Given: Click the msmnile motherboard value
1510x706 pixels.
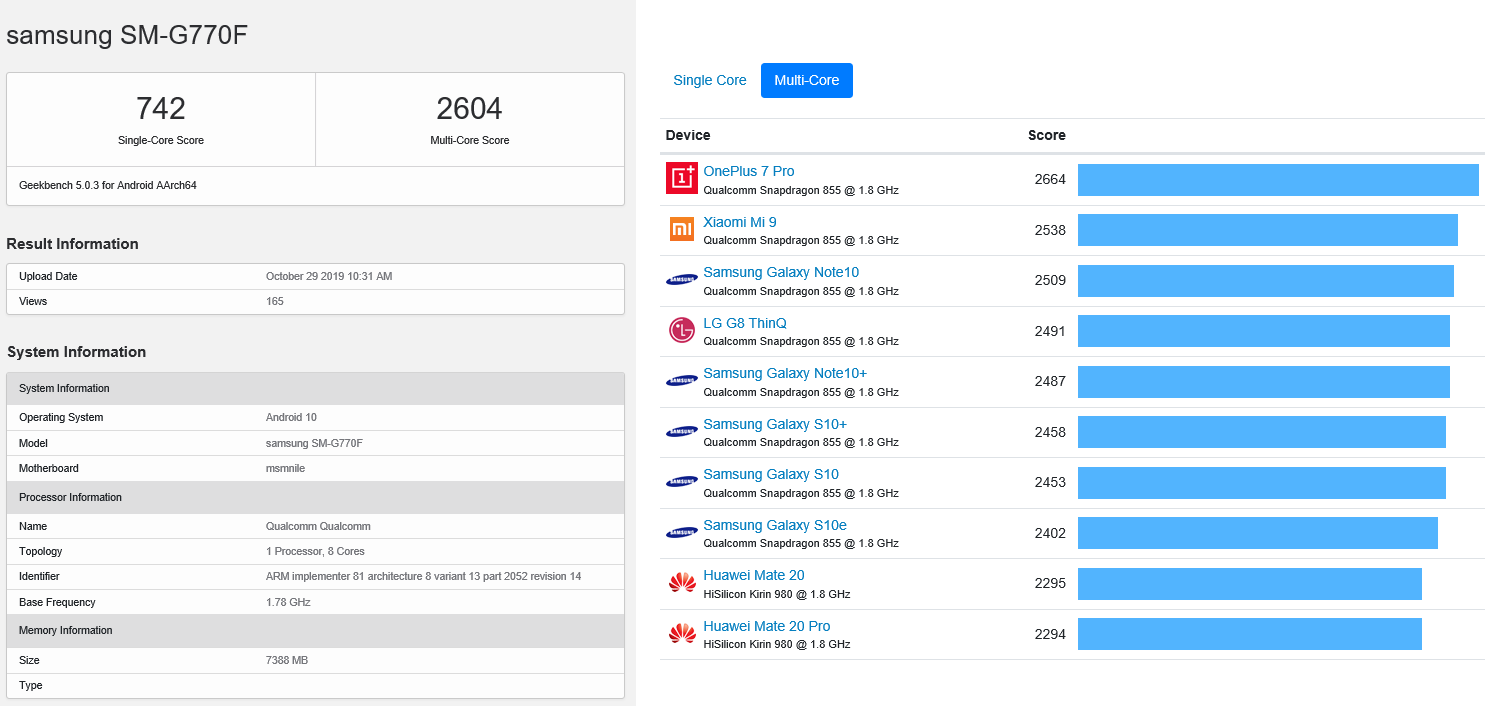Looking at the screenshot, I should 286,468.
